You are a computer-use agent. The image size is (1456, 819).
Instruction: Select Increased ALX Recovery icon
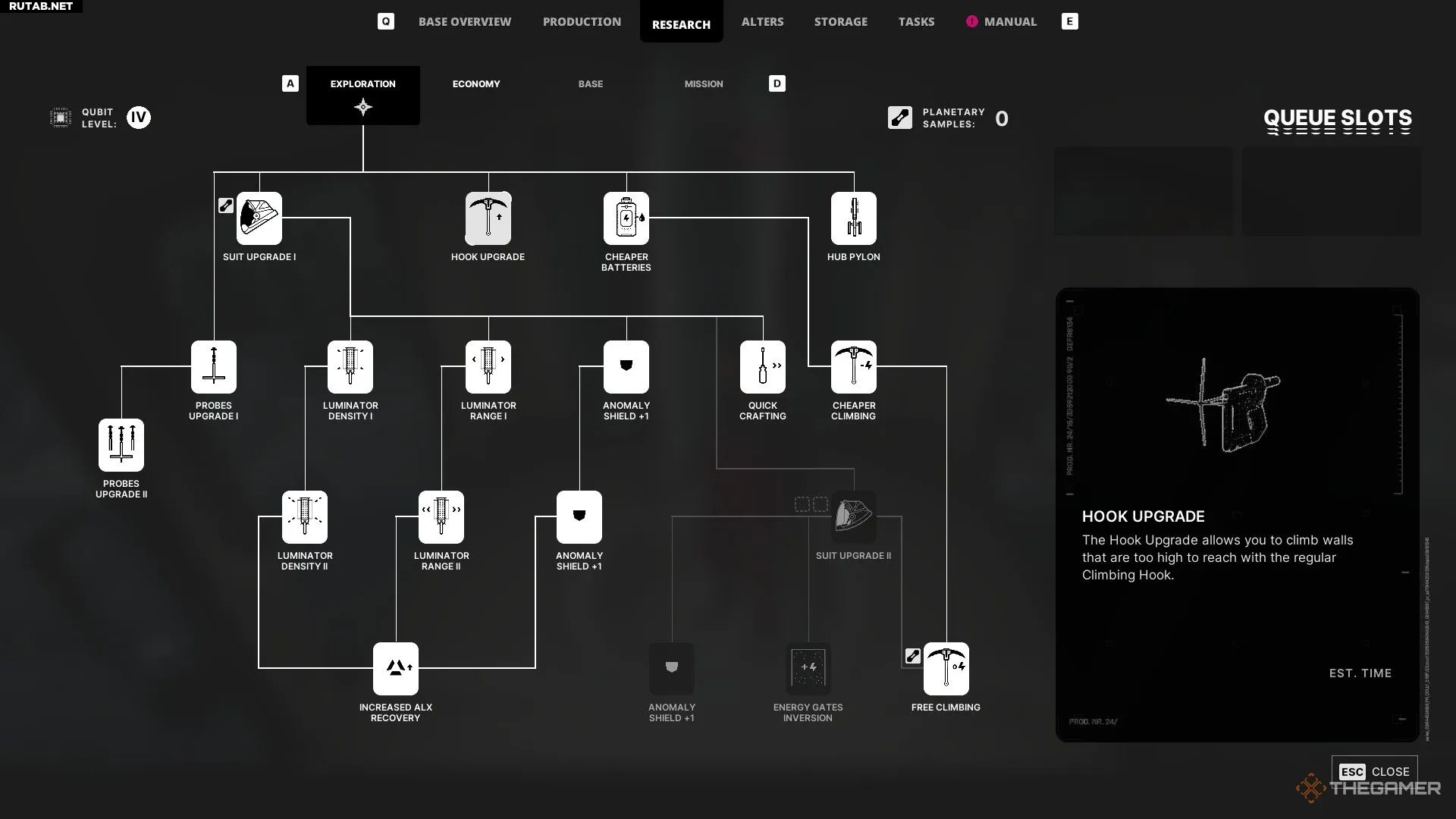click(396, 669)
